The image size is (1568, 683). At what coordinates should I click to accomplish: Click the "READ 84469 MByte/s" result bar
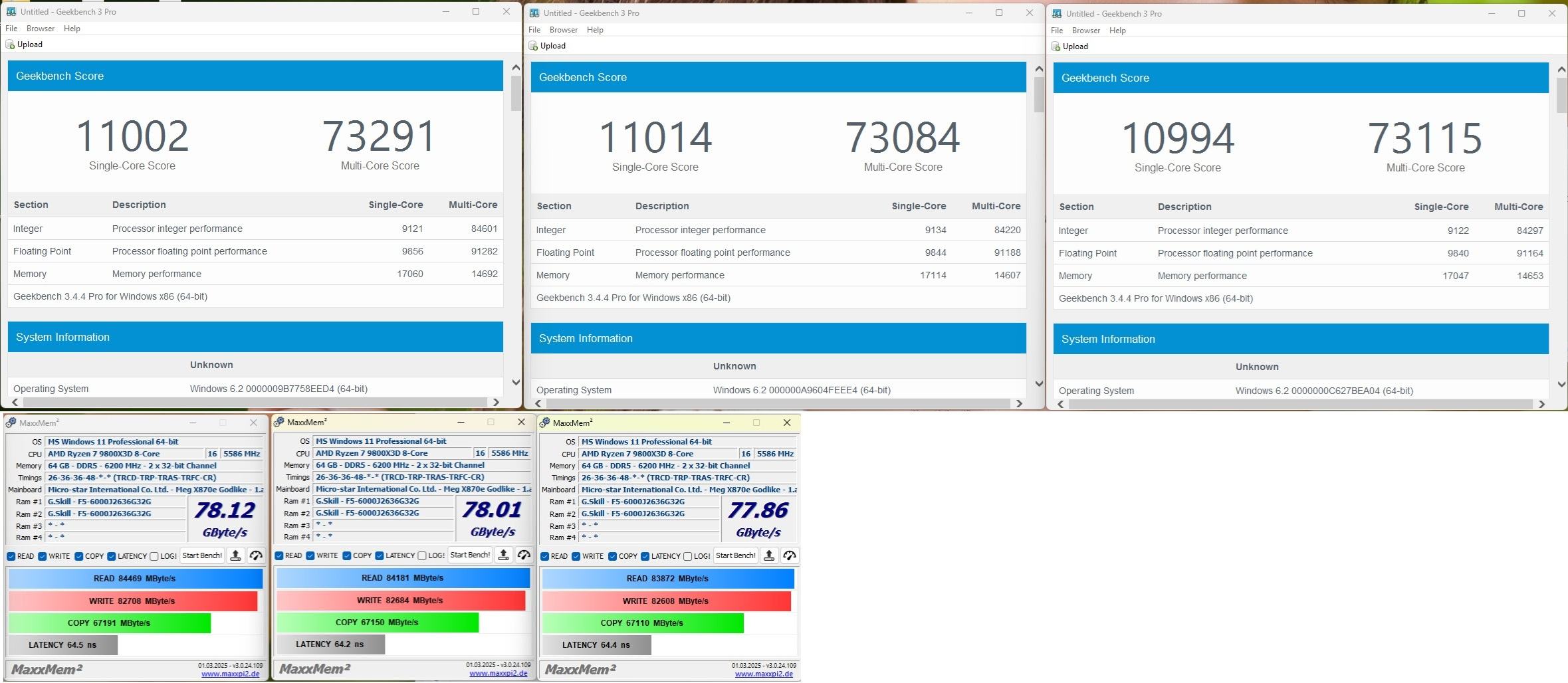tap(136, 579)
